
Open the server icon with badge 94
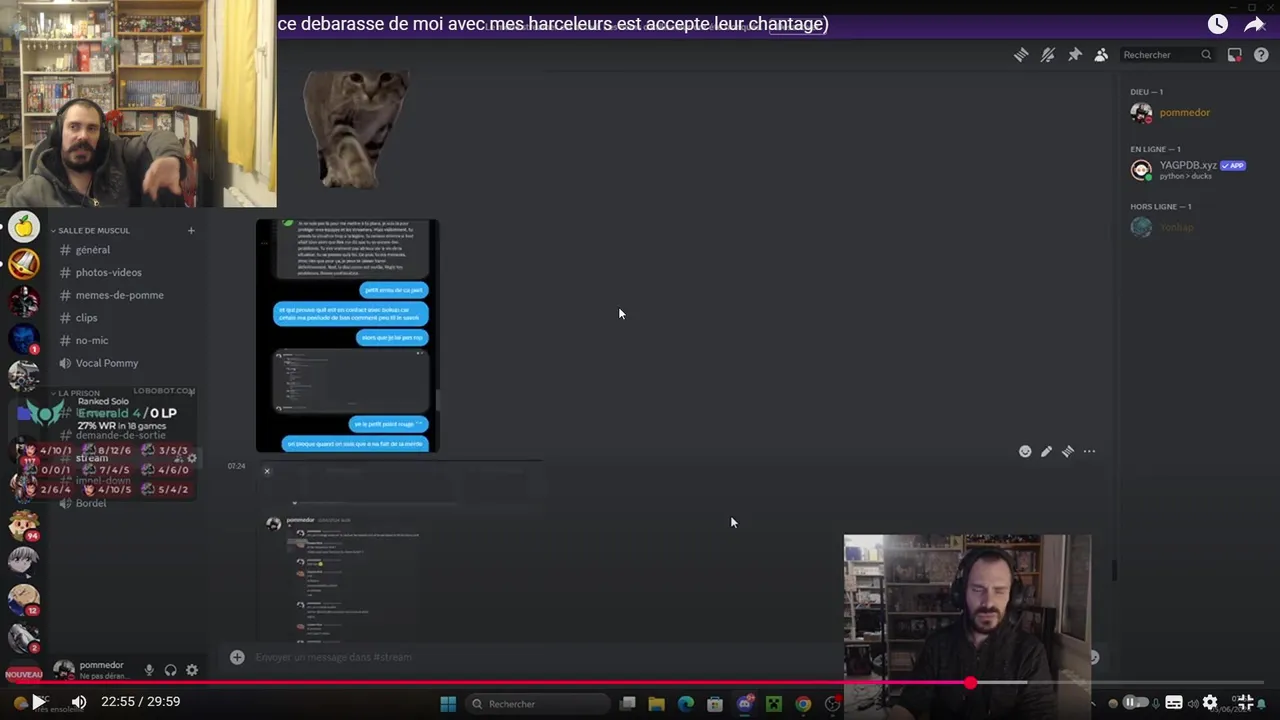pyautogui.click(x=24, y=525)
